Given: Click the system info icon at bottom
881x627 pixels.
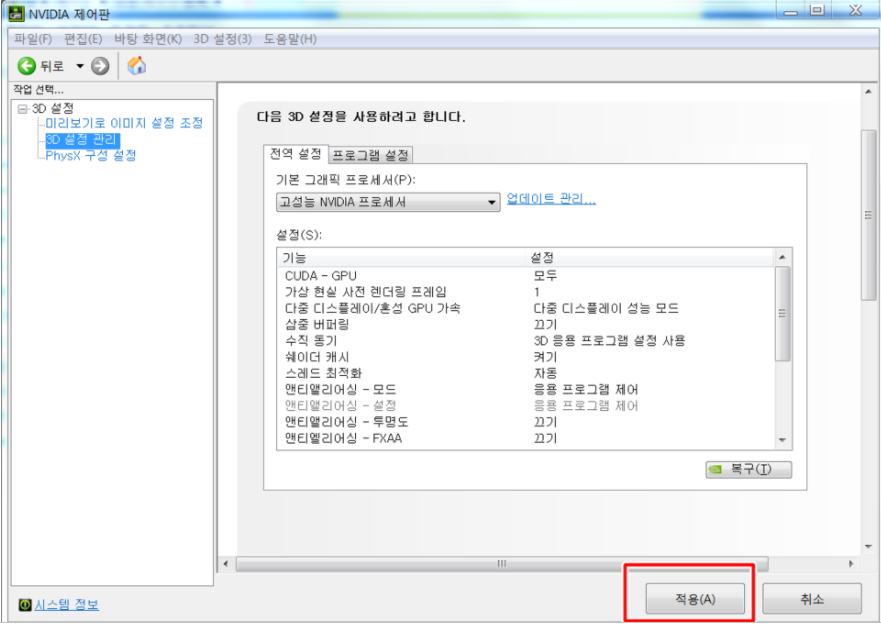Looking at the screenshot, I should [25, 605].
